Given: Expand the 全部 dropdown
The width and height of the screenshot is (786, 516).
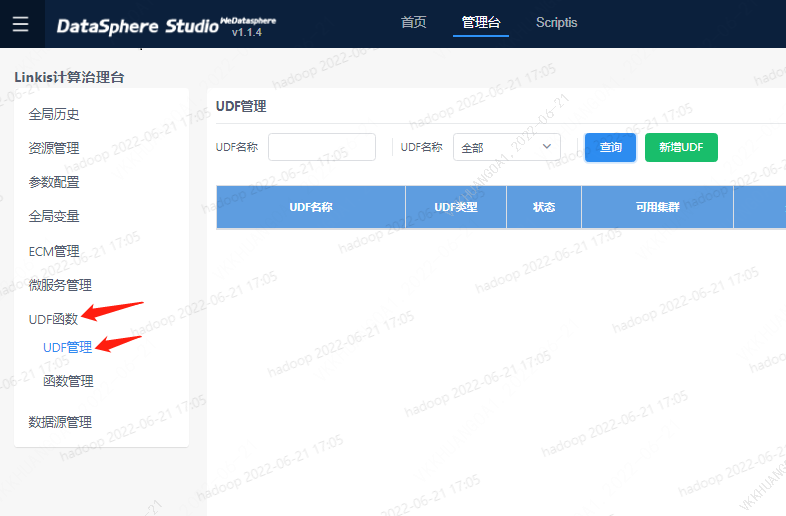Looking at the screenshot, I should [506, 147].
